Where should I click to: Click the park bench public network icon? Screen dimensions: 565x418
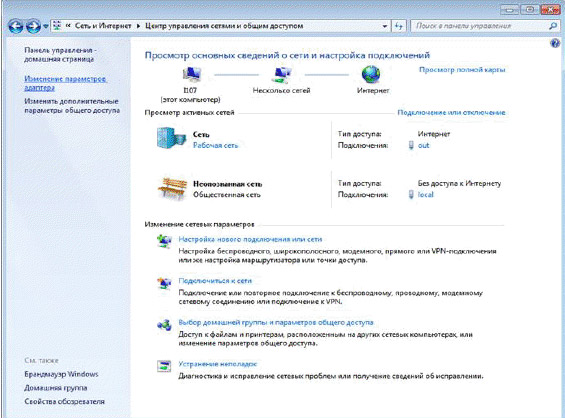tap(172, 189)
